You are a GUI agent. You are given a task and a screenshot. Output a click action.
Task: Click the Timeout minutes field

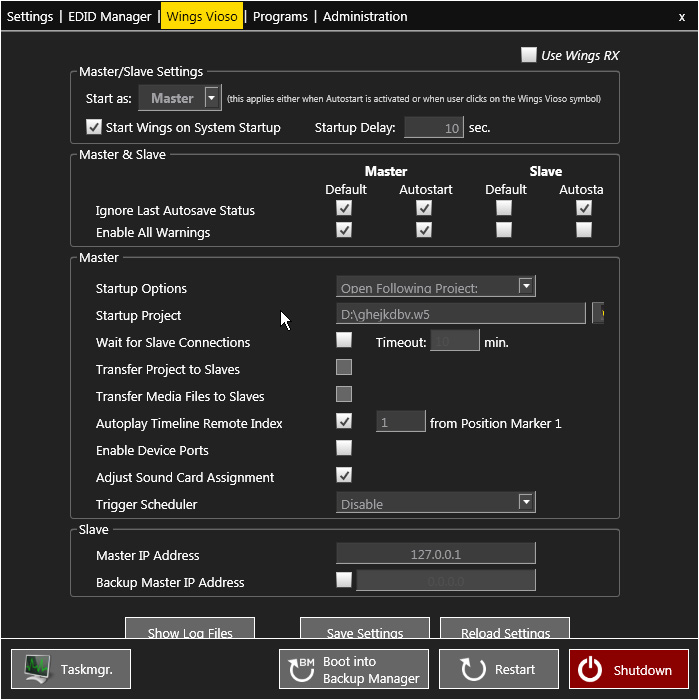point(455,341)
